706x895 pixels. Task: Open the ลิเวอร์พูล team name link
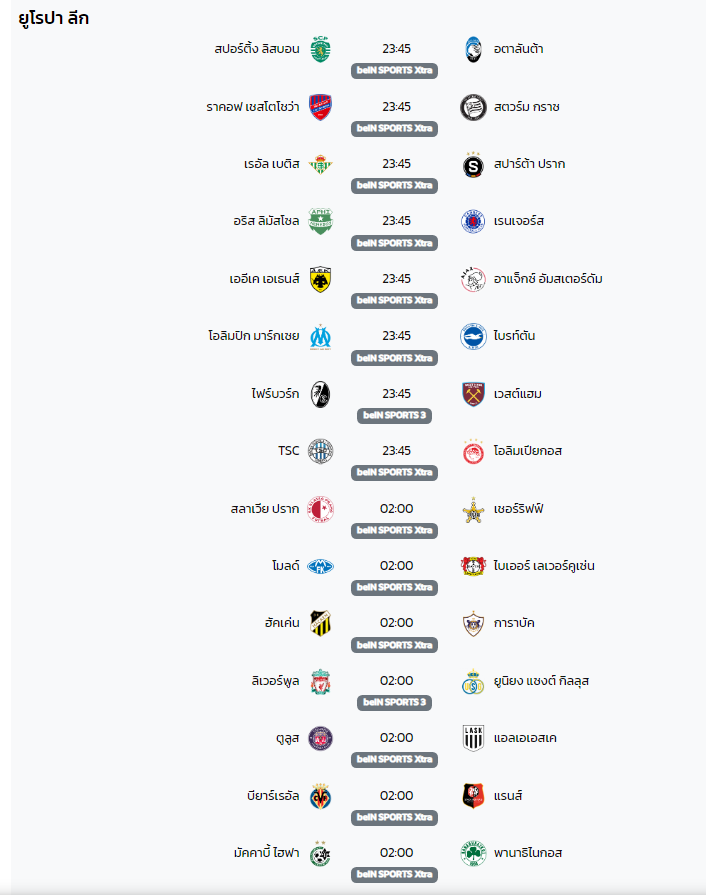pos(275,681)
